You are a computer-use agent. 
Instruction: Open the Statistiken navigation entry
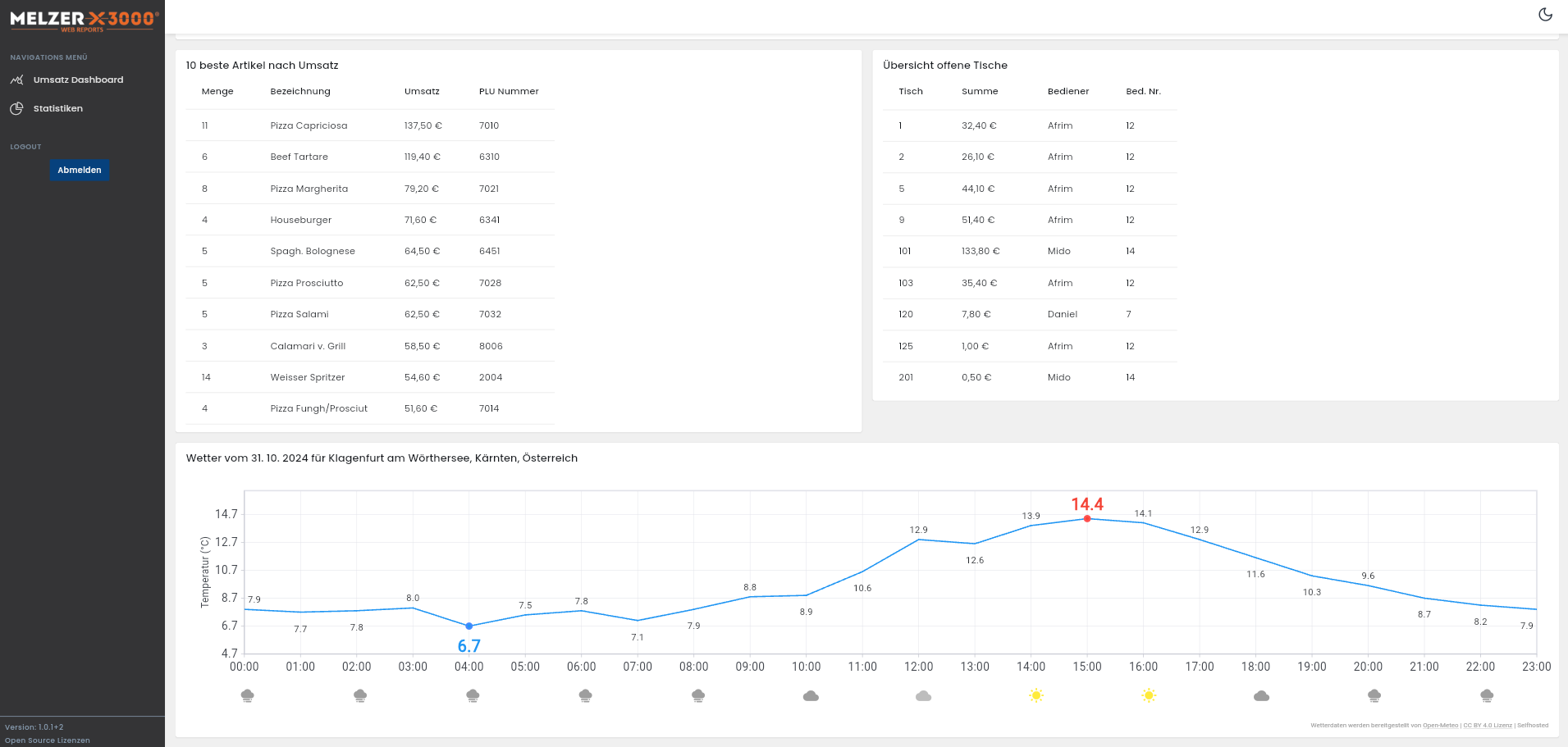point(57,107)
